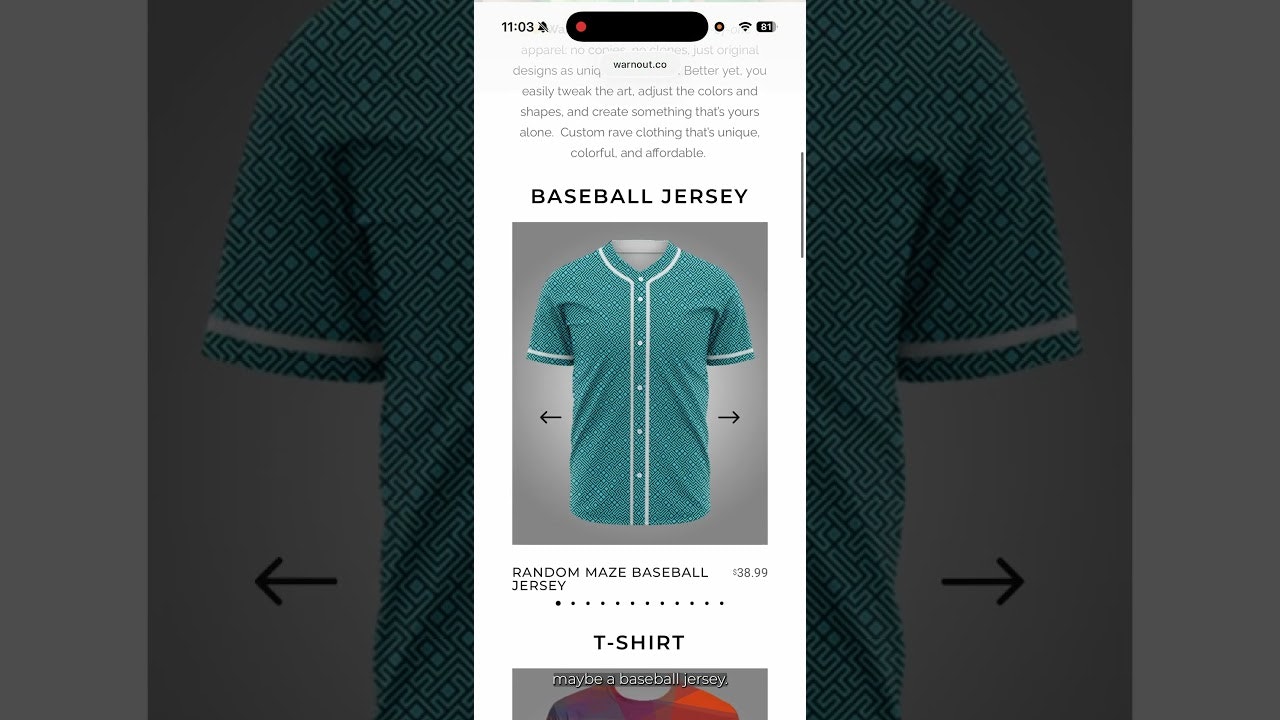This screenshot has width=1280, height=720.
Task: Show the previous jersey using the small left arrow
Action: (x=550, y=417)
